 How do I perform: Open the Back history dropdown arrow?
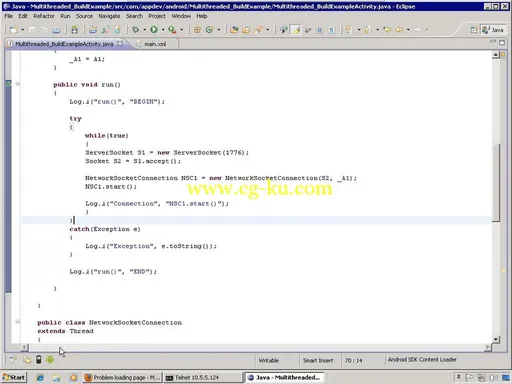408,30
